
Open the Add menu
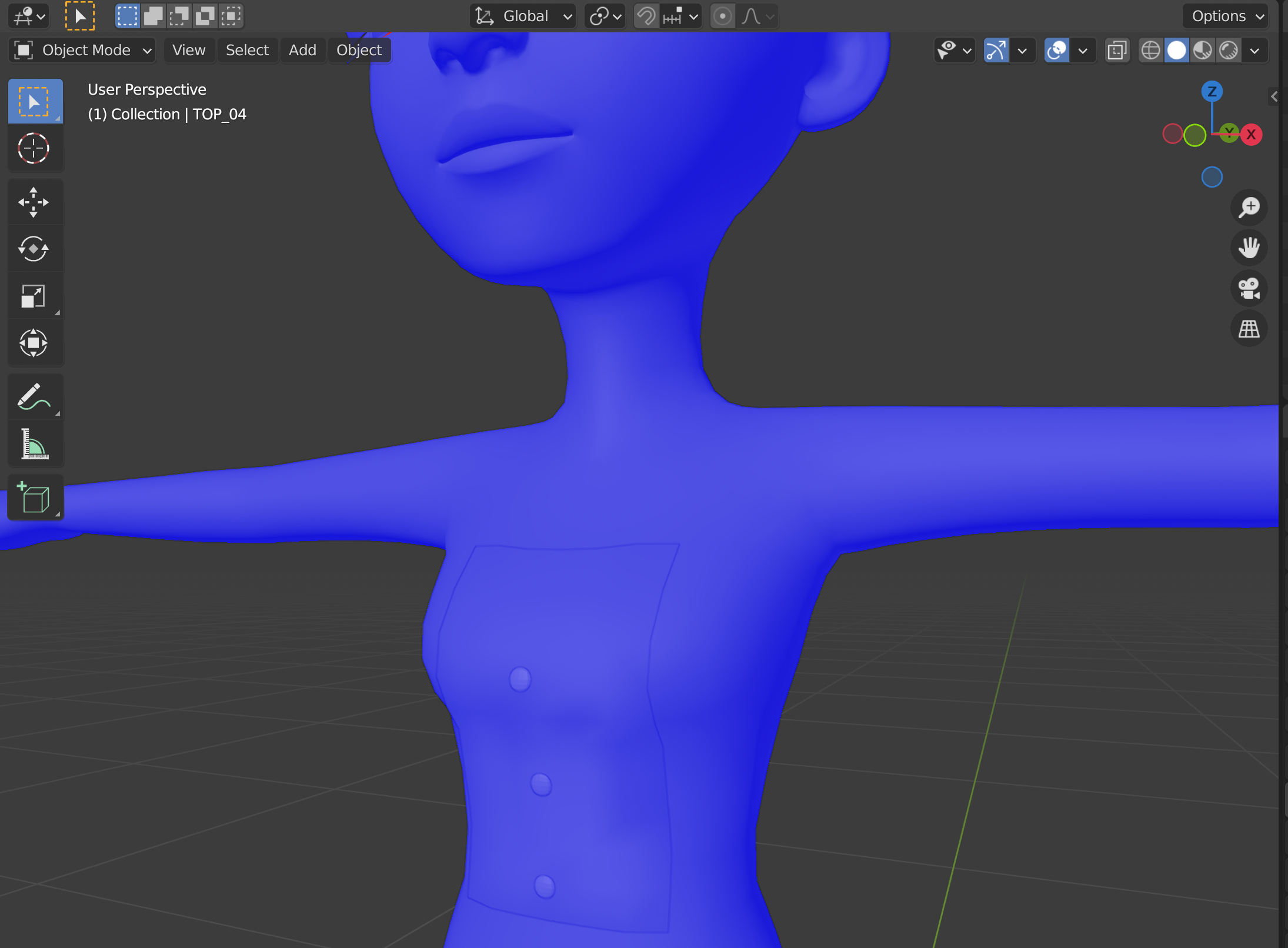pyautogui.click(x=302, y=51)
